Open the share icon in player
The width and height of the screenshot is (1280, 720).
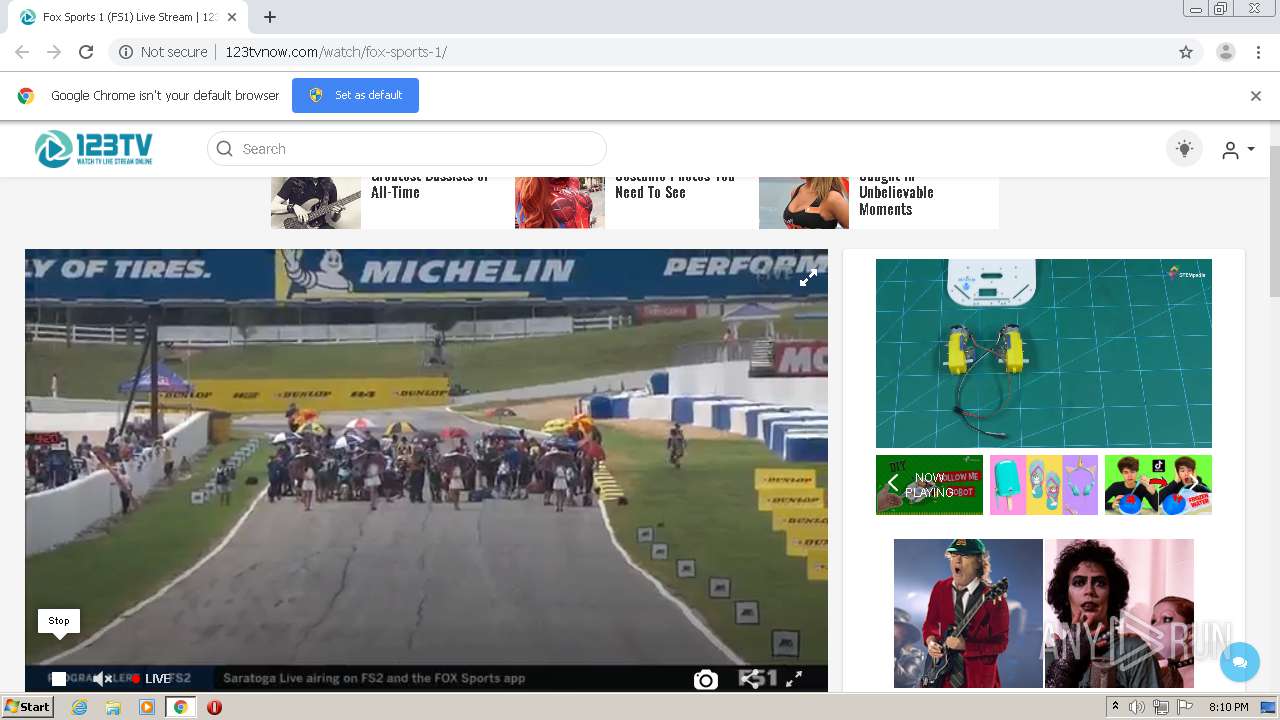[749, 679]
